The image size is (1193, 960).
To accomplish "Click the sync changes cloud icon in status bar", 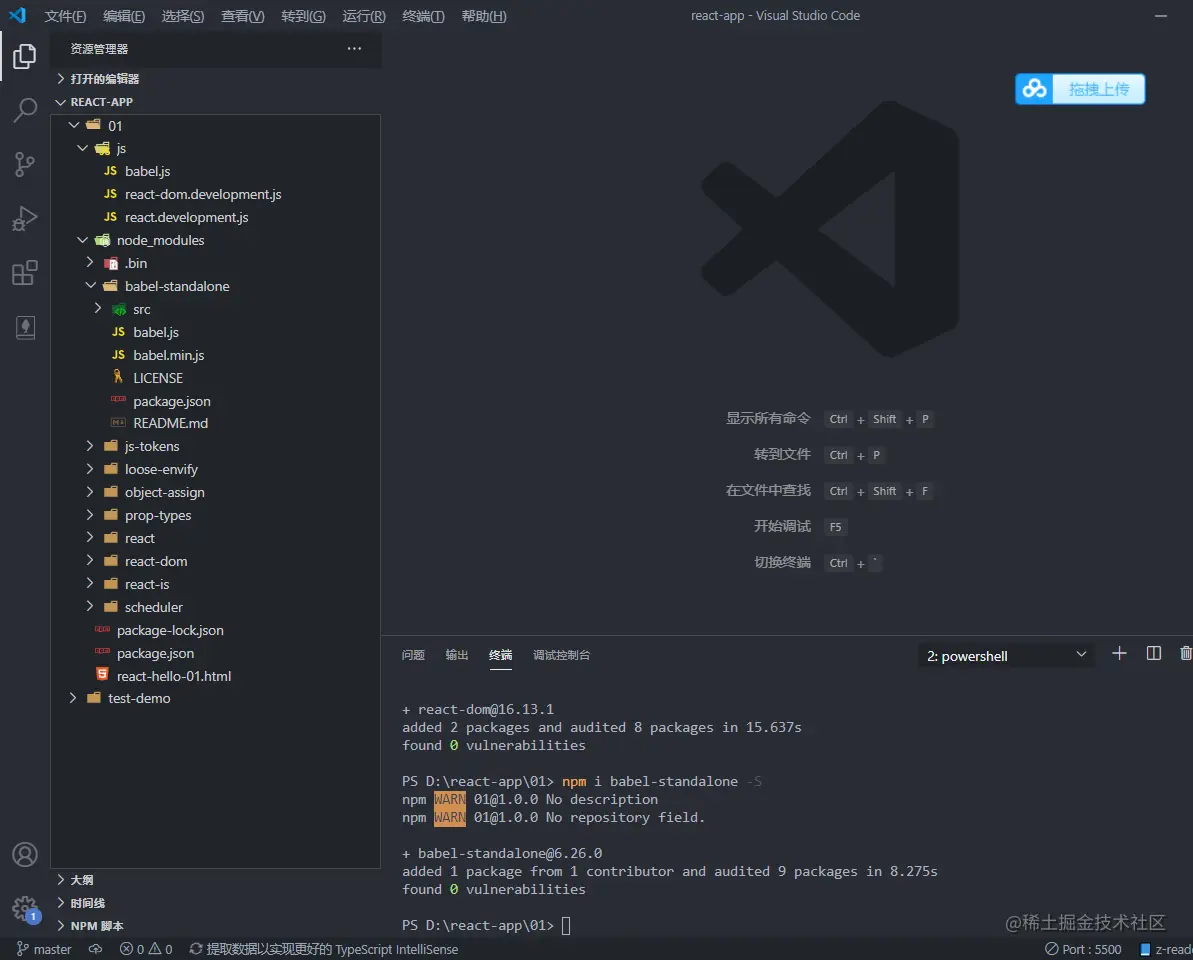I will [95, 949].
